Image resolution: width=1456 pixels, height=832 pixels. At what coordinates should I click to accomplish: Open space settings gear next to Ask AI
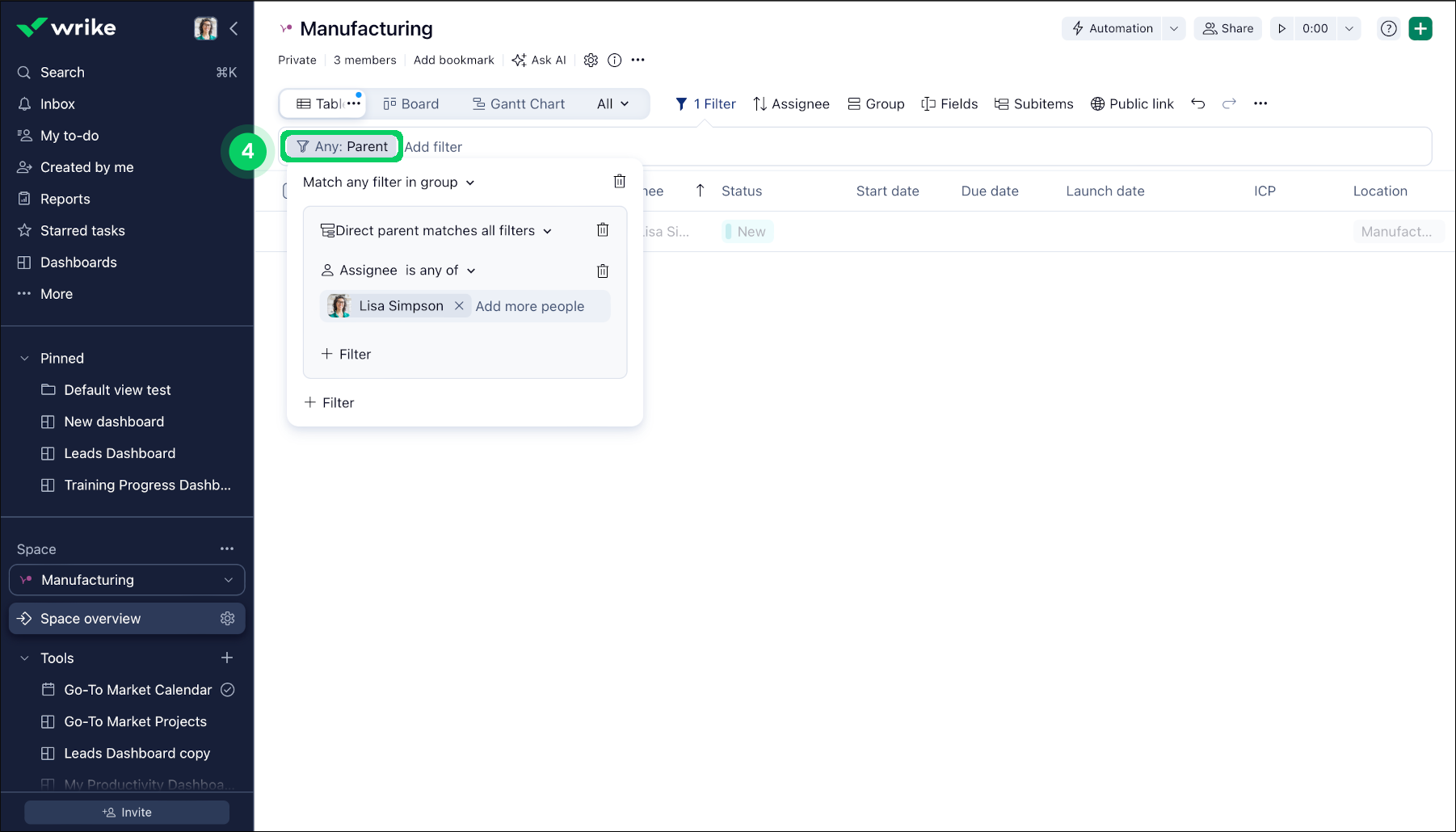point(591,60)
